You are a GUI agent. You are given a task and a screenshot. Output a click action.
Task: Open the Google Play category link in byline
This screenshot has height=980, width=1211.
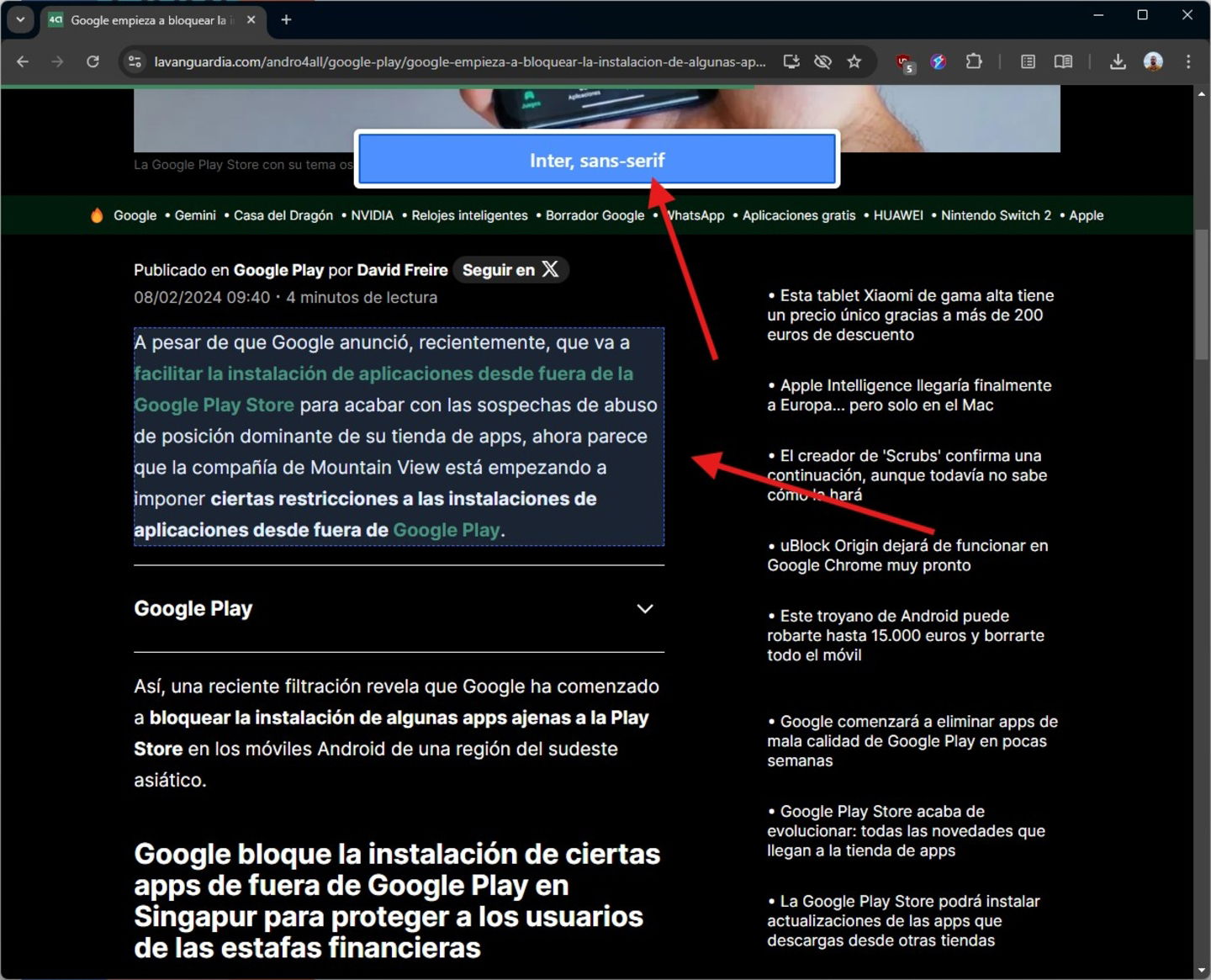pyautogui.click(x=278, y=270)
